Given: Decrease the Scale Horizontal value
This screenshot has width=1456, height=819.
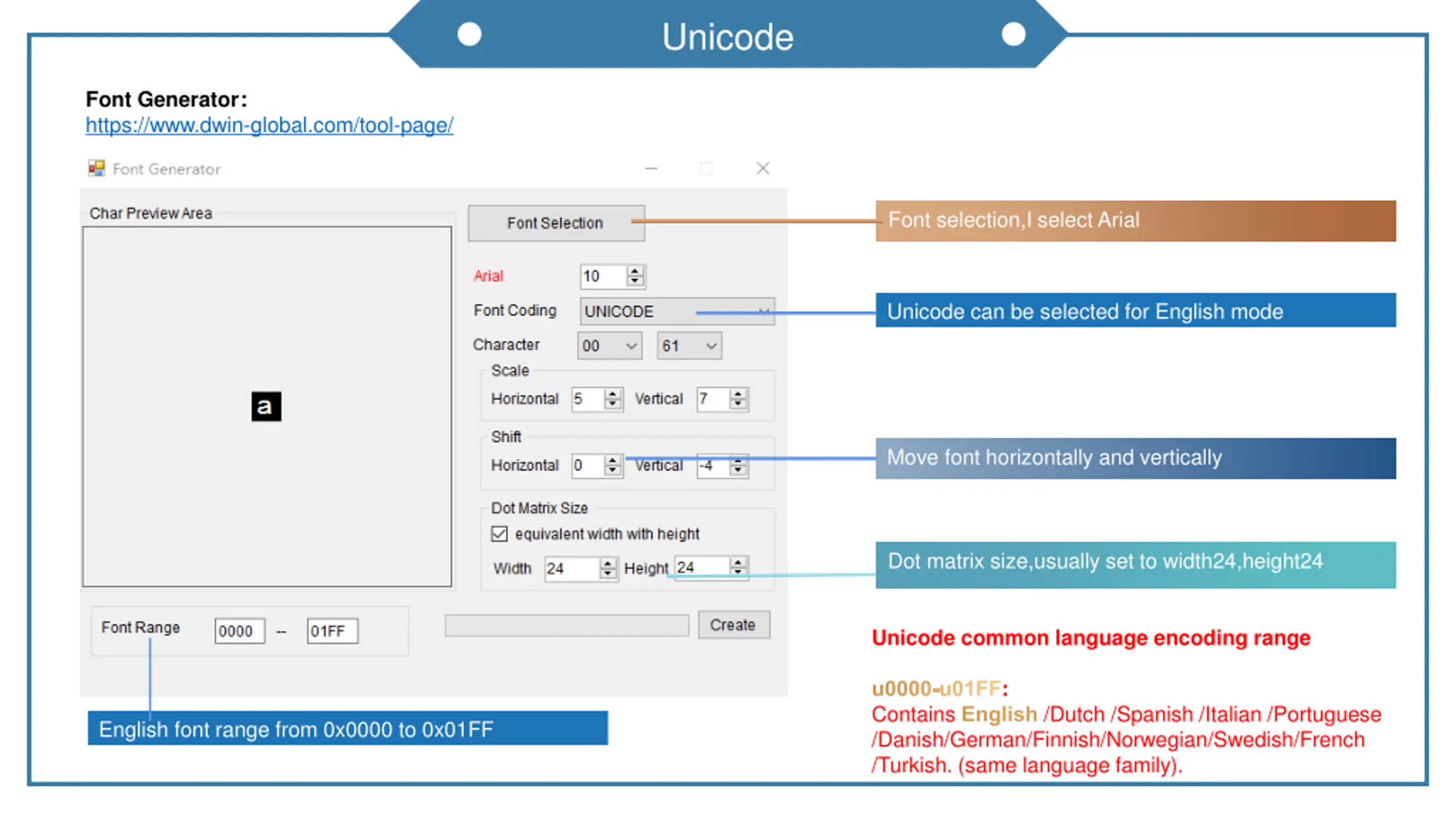Looking at the screenshot, I should [x=613, y=404].
